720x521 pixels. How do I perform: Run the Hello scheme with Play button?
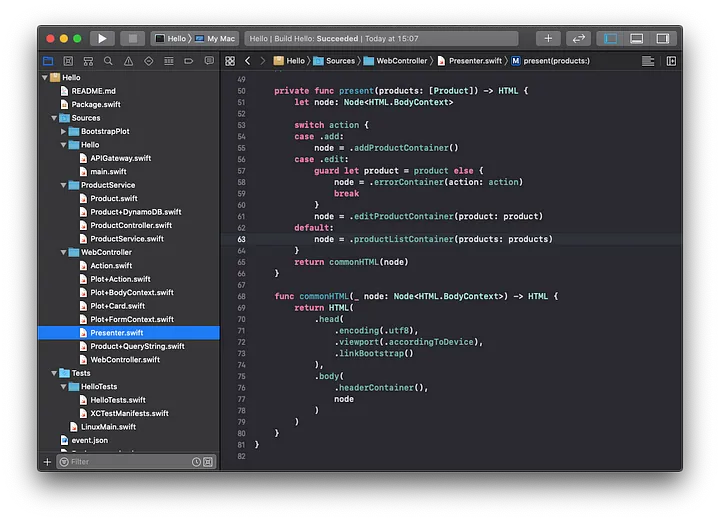(x=102, y=39)
